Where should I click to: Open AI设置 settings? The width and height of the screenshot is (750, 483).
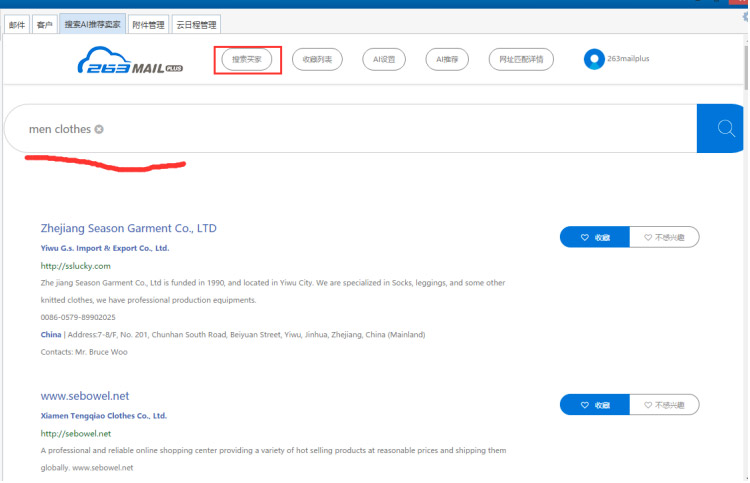384,60
